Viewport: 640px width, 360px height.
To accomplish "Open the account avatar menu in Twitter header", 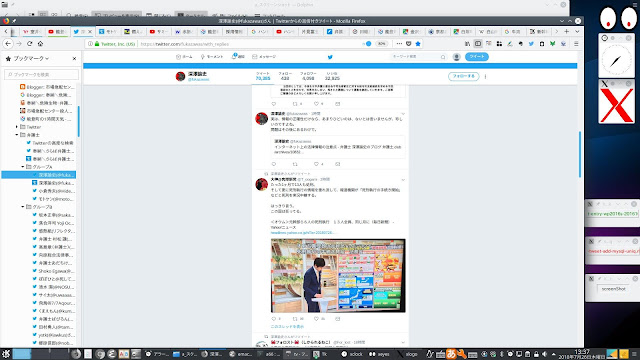I will tap(457, 57).
